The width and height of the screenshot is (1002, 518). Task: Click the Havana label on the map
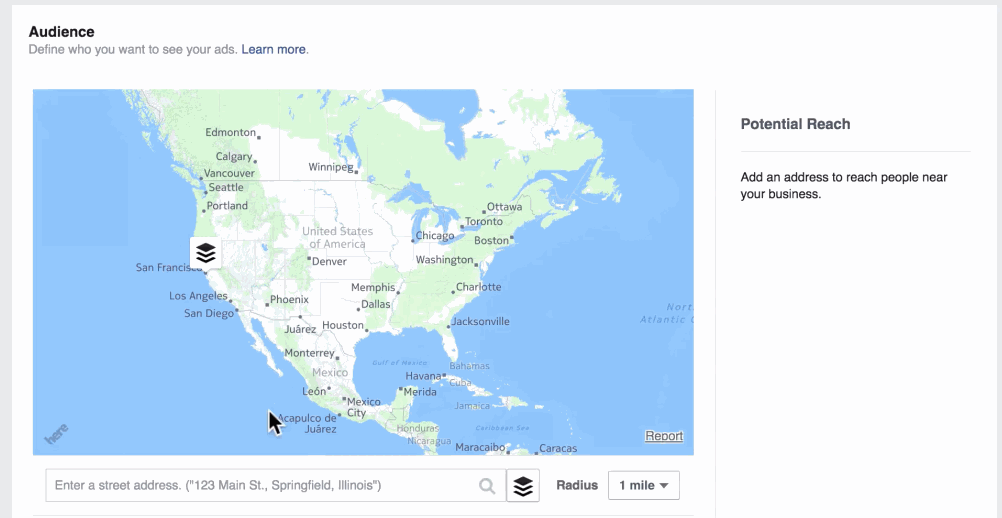point(423,376)
